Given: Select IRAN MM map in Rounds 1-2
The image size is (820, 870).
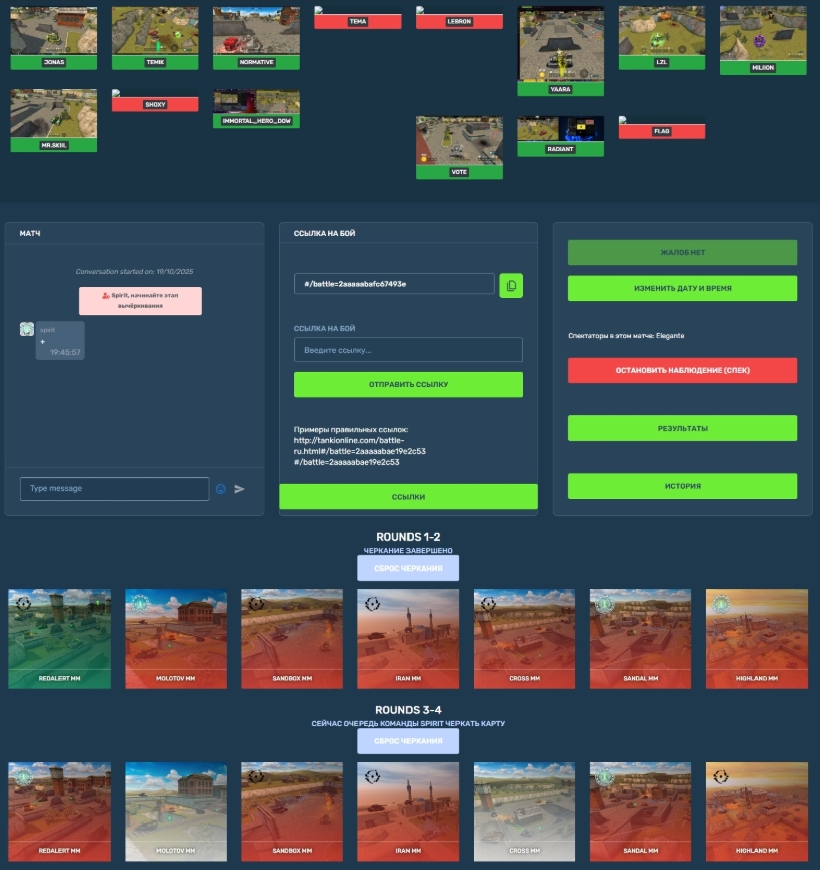Looking at the screenshot, I should click(408, 639).
